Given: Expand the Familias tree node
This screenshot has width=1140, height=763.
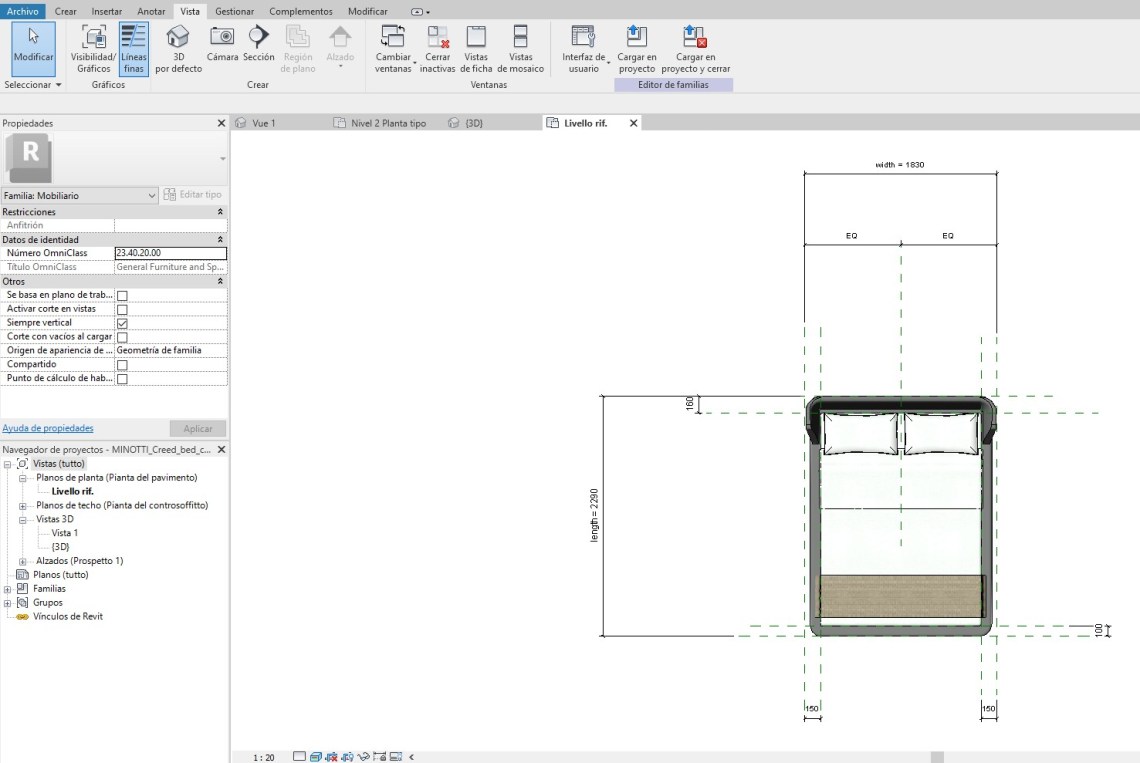Looking at the screenshot, I should coord(8,589).
